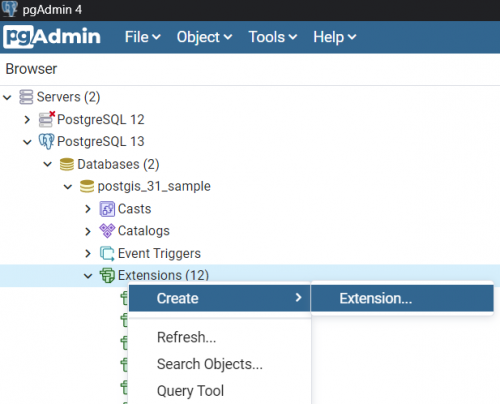The image size is (500, 404).
Task: Click the Browser panel title
Action: point(31,69)
